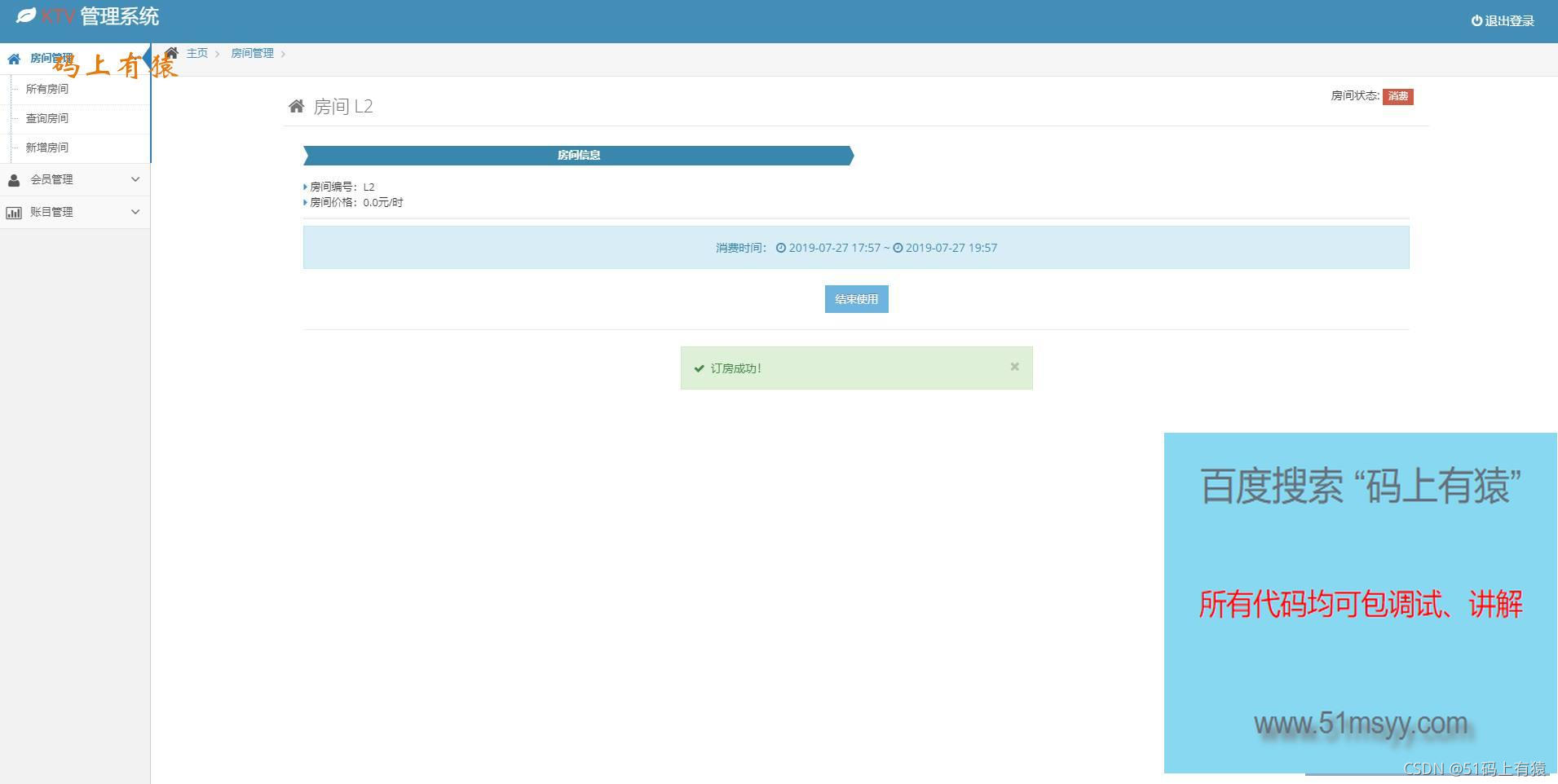Image resolution: width=1558 pixels, height=784 pixels.
Task: Open 所有房间 in the sidebar
Action: click(47, 89)
